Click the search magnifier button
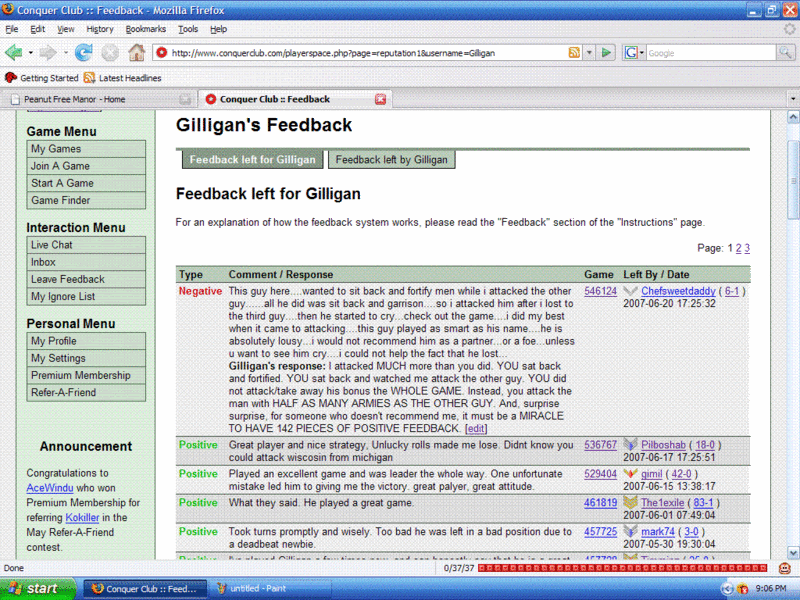 coord(785,52)
